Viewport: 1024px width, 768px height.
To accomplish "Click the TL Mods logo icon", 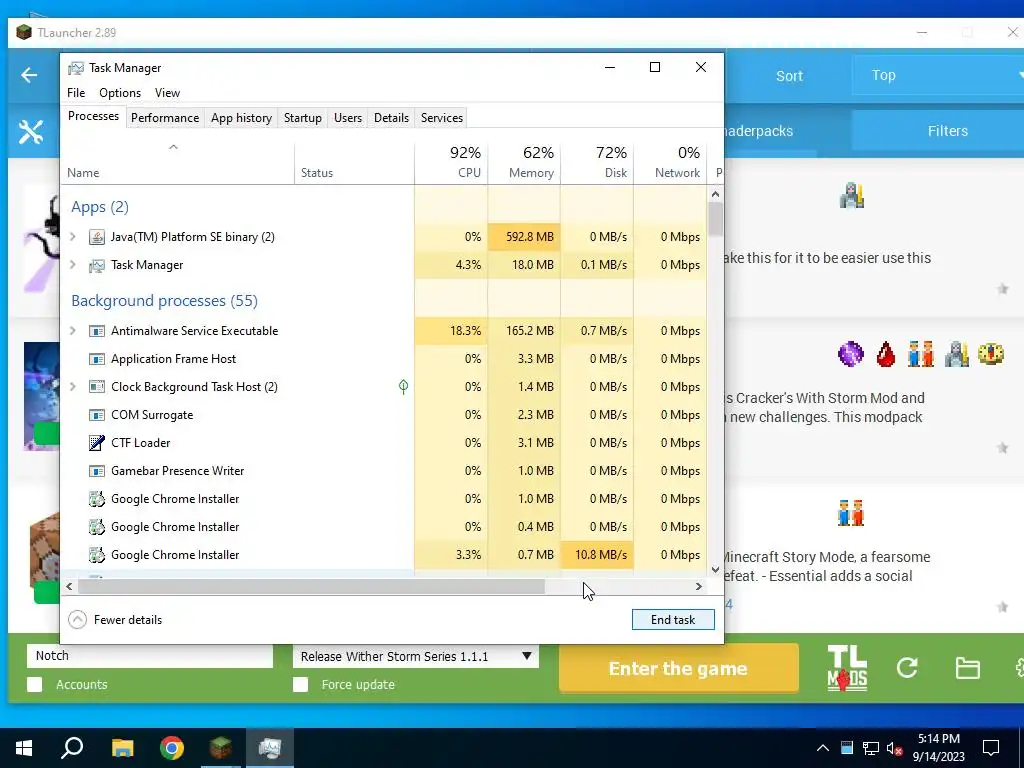I will pyautogui.click(x=847, y=668).
